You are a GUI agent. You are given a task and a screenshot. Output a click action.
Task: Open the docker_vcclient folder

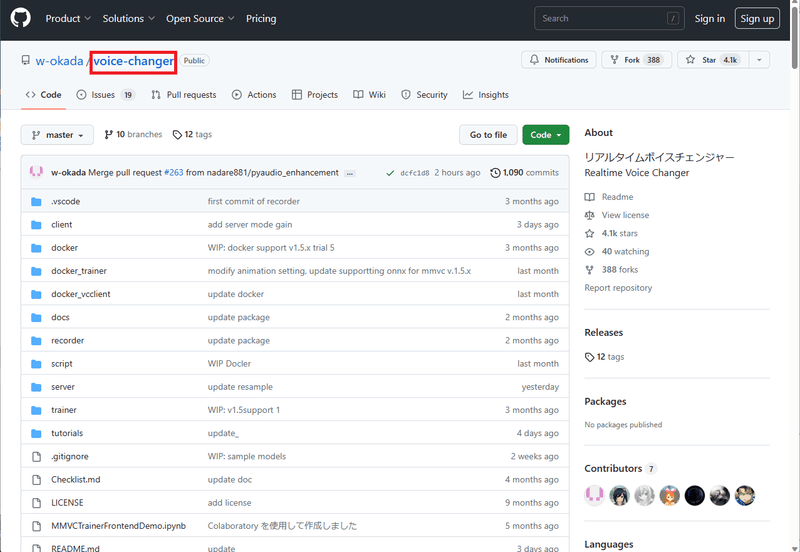pos(81,294)
